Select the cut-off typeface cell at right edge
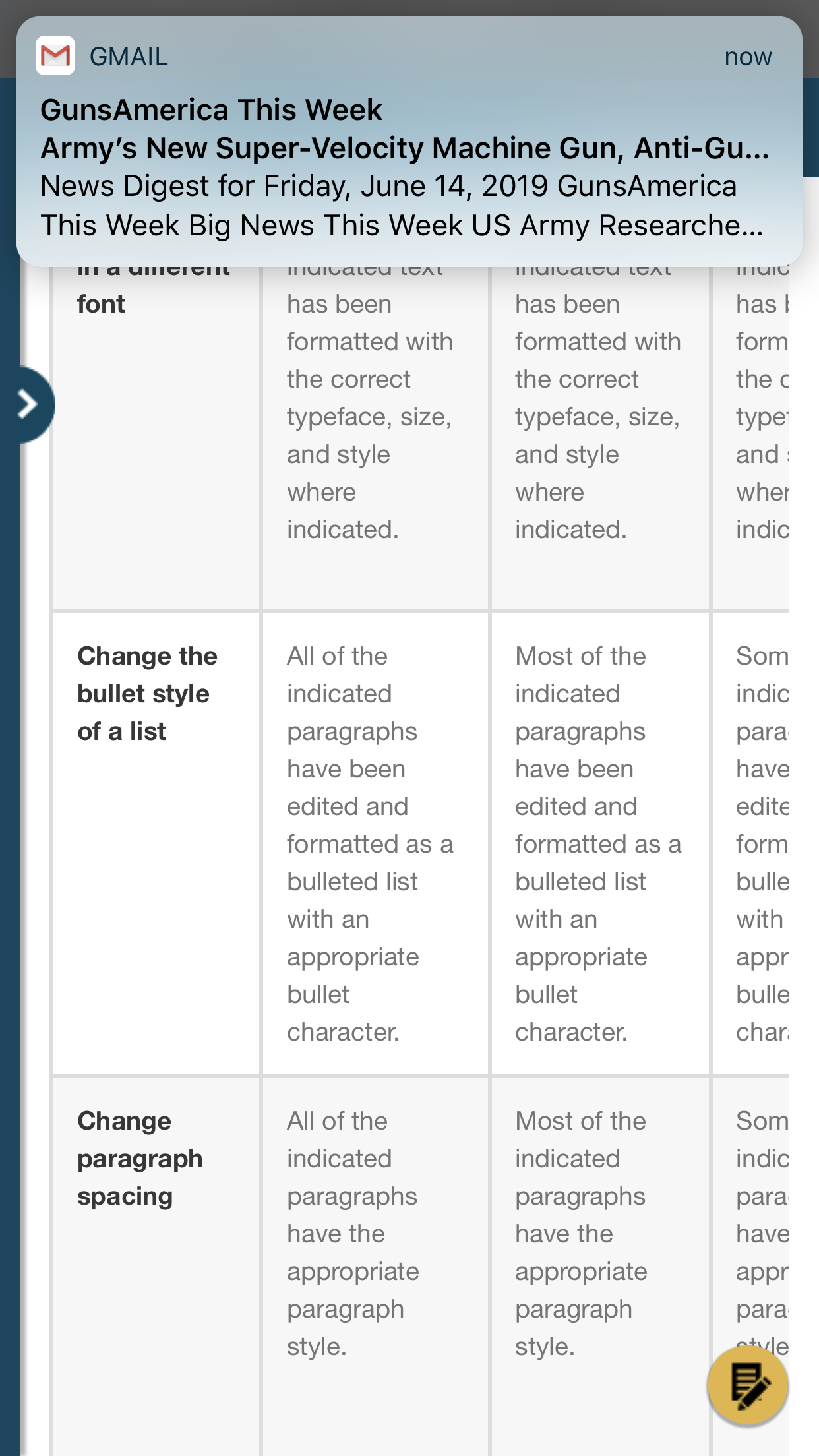Viewport: 819px width, 1456px height. click(751, 435)
